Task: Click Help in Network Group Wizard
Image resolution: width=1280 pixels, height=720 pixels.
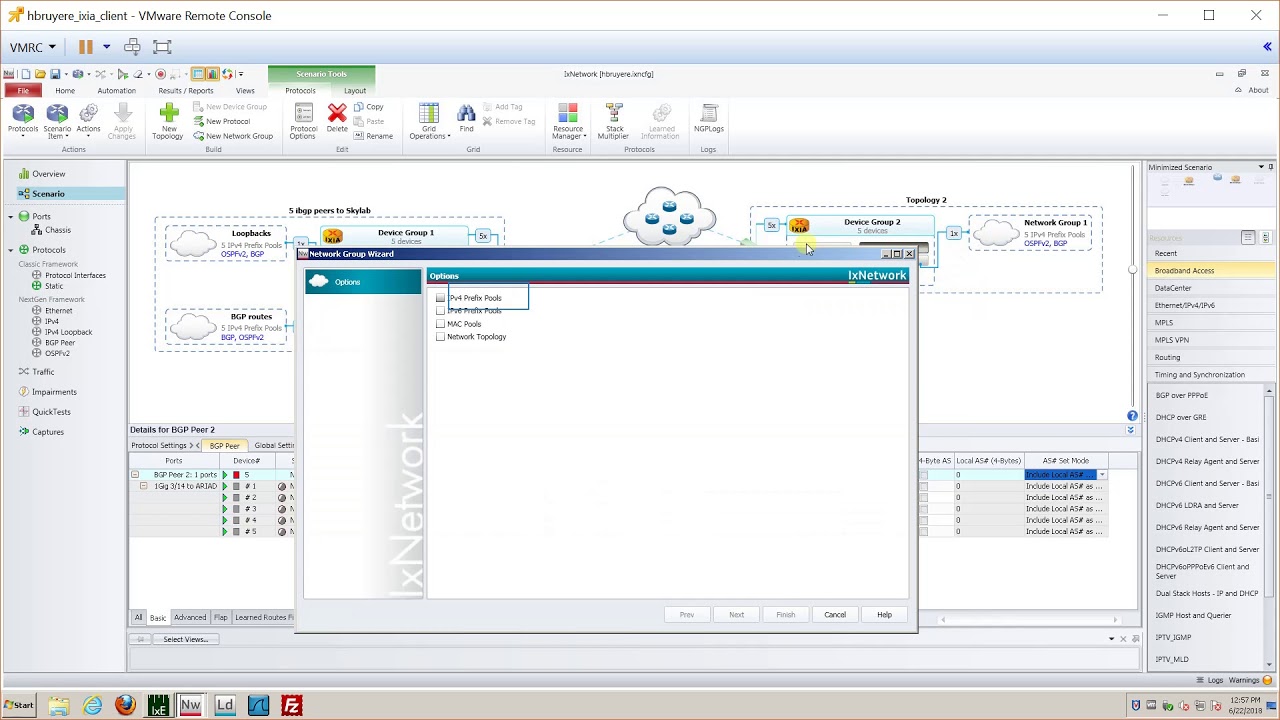Action: 884,615
